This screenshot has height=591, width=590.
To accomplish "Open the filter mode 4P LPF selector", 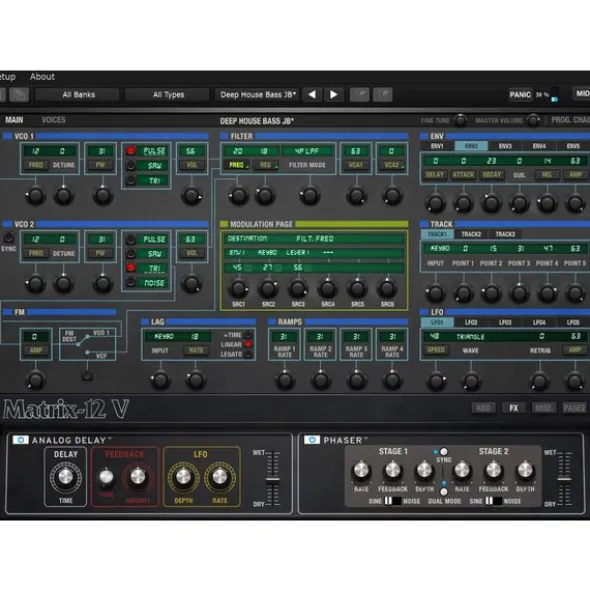I will [307, 151].
